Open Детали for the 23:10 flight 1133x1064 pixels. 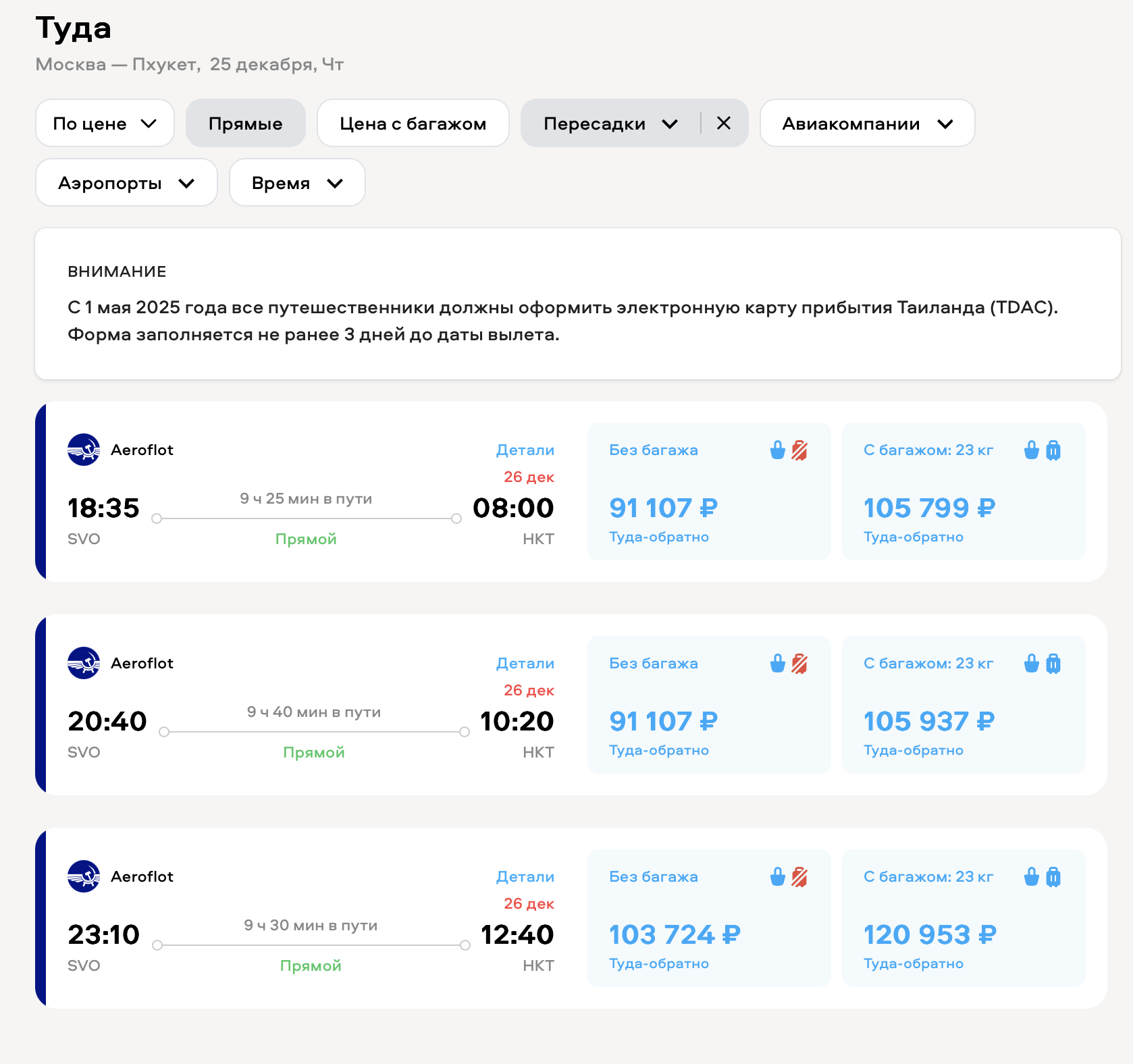525,877
